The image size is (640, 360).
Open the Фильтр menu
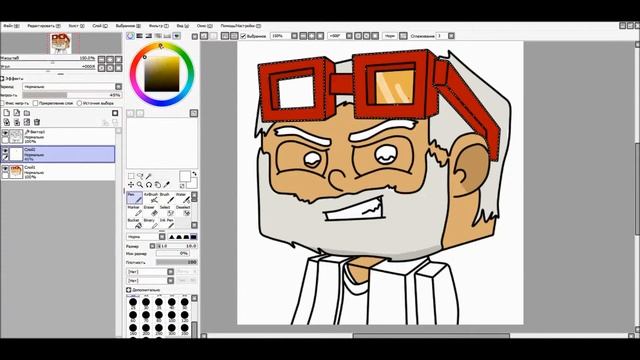[158, 26]
